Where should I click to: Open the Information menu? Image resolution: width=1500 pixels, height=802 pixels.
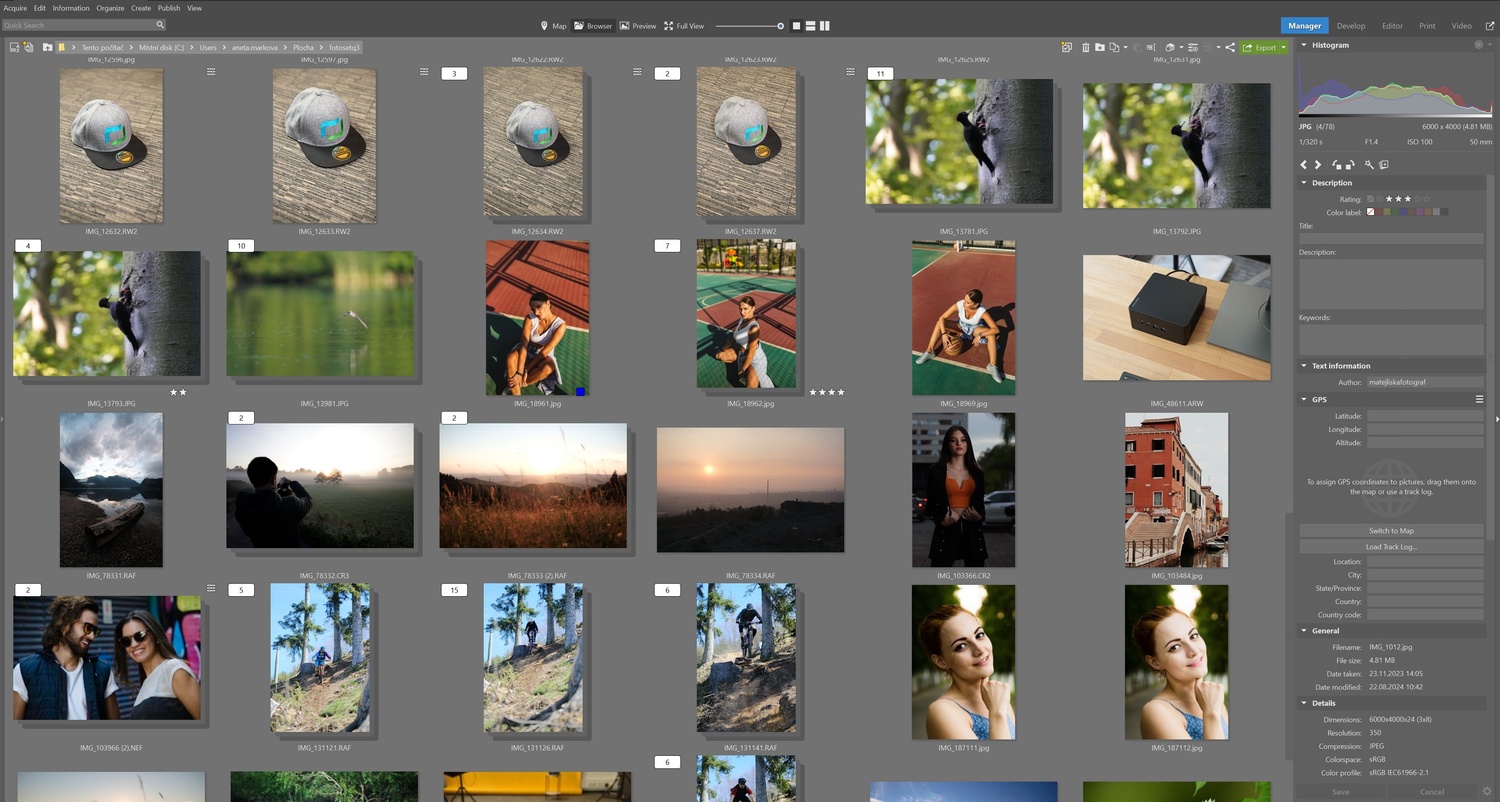click(71, 8)
